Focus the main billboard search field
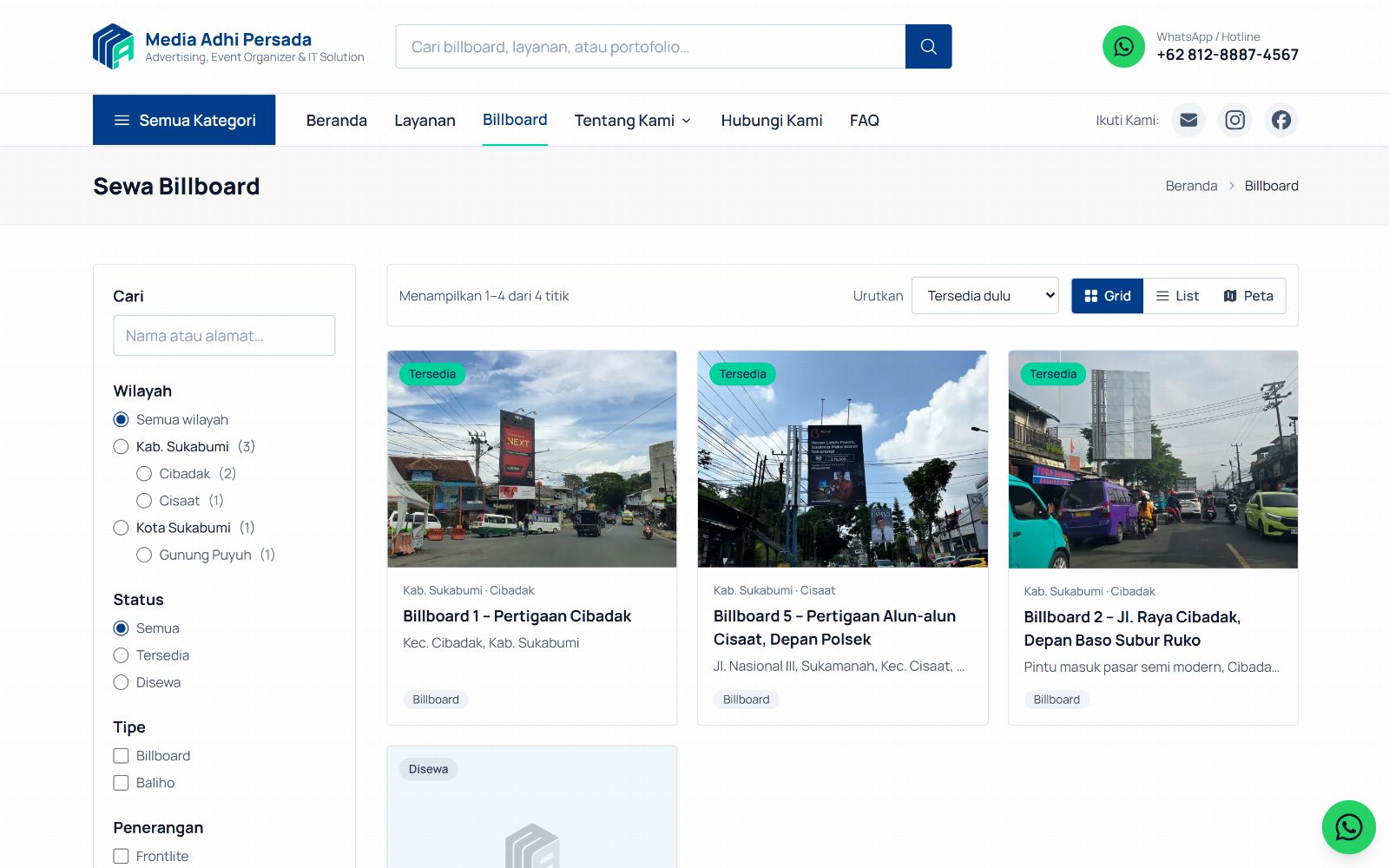 point(650,47)
